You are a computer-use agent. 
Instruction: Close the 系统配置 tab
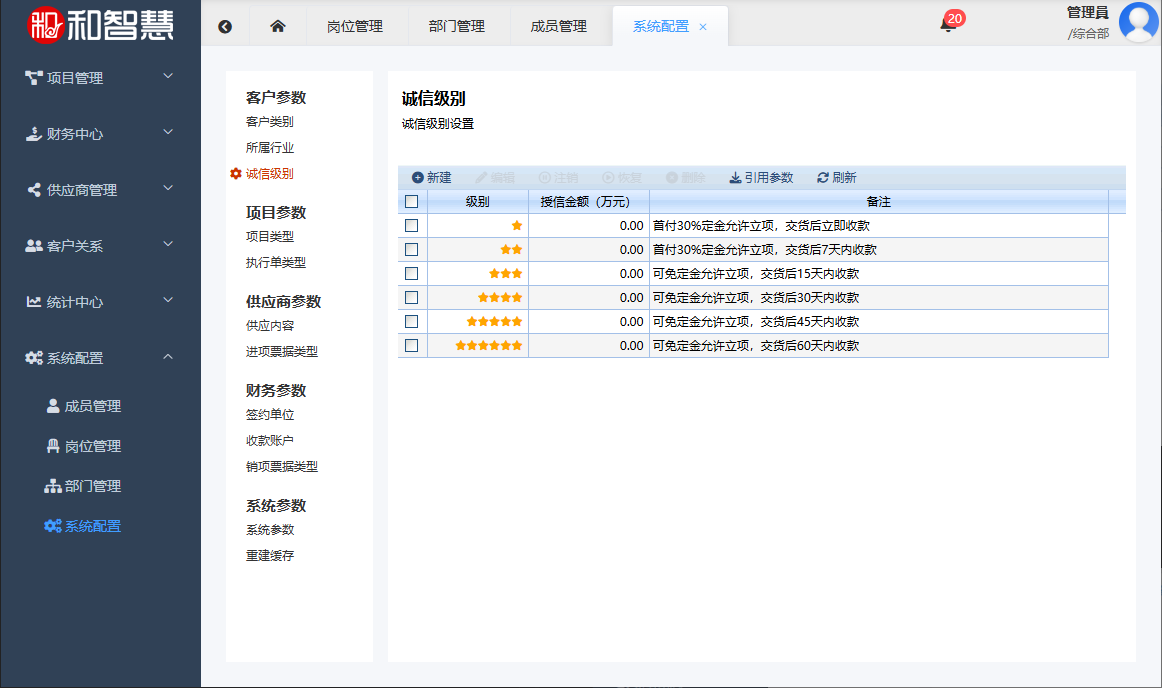[703, 27]
